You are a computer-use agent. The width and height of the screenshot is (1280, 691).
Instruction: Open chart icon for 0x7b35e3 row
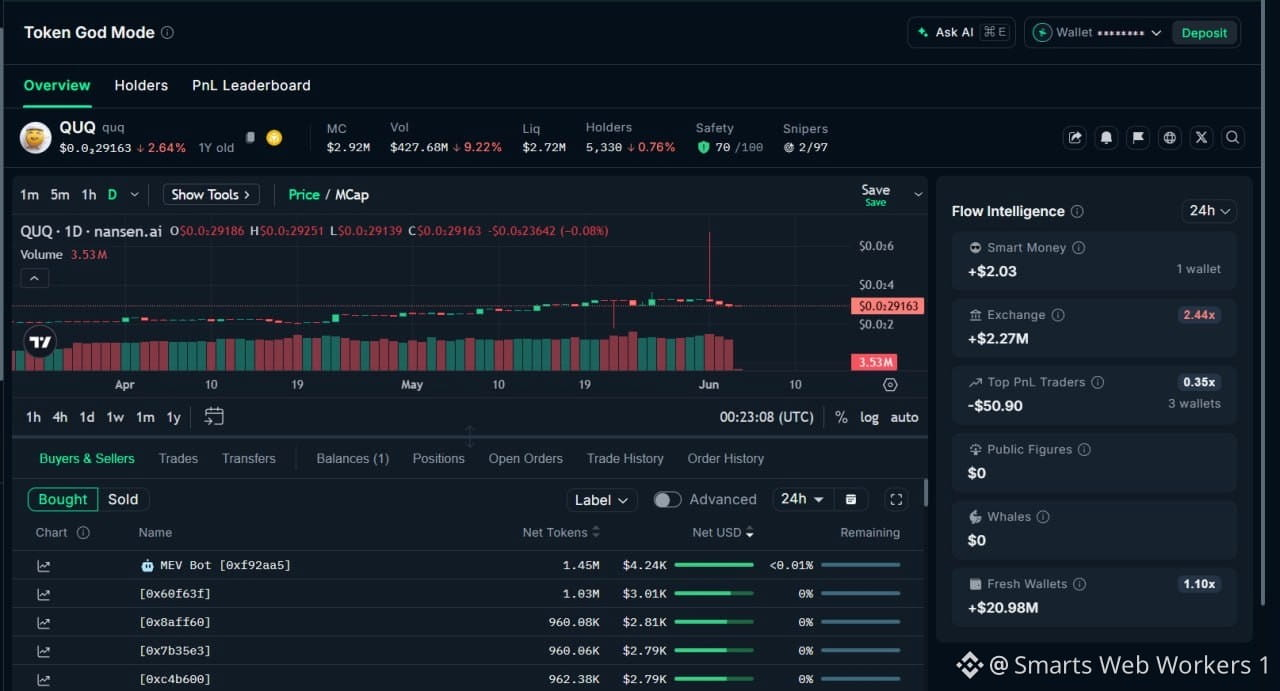(x=44, y=651)
